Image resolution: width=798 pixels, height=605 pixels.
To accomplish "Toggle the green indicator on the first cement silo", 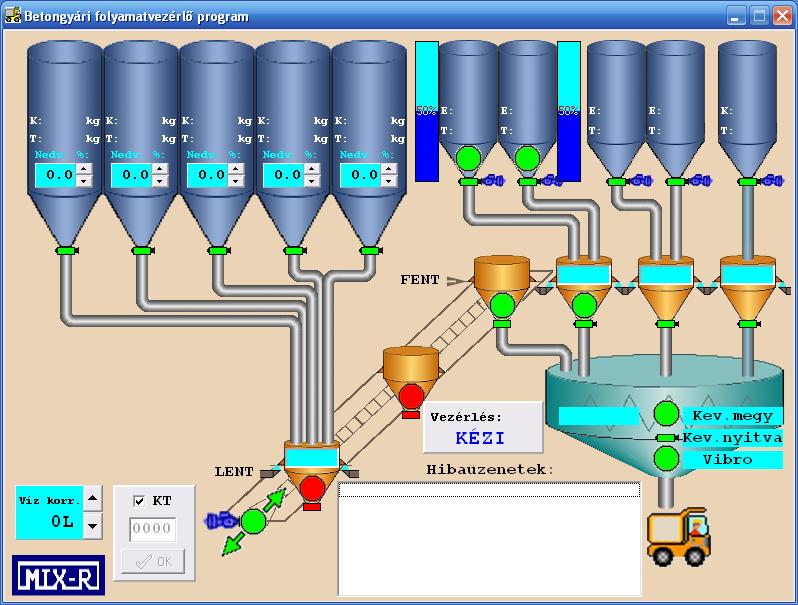I will (468, 158).
